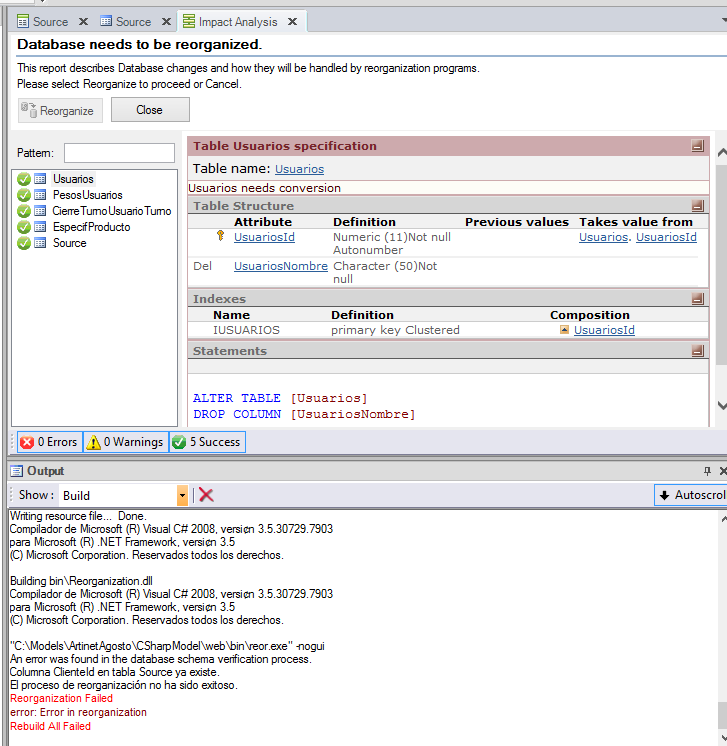Select CierreTurnoUsuarioTurno in the list
The height and width of the screenshot is (746, 727).
(112, 211)
